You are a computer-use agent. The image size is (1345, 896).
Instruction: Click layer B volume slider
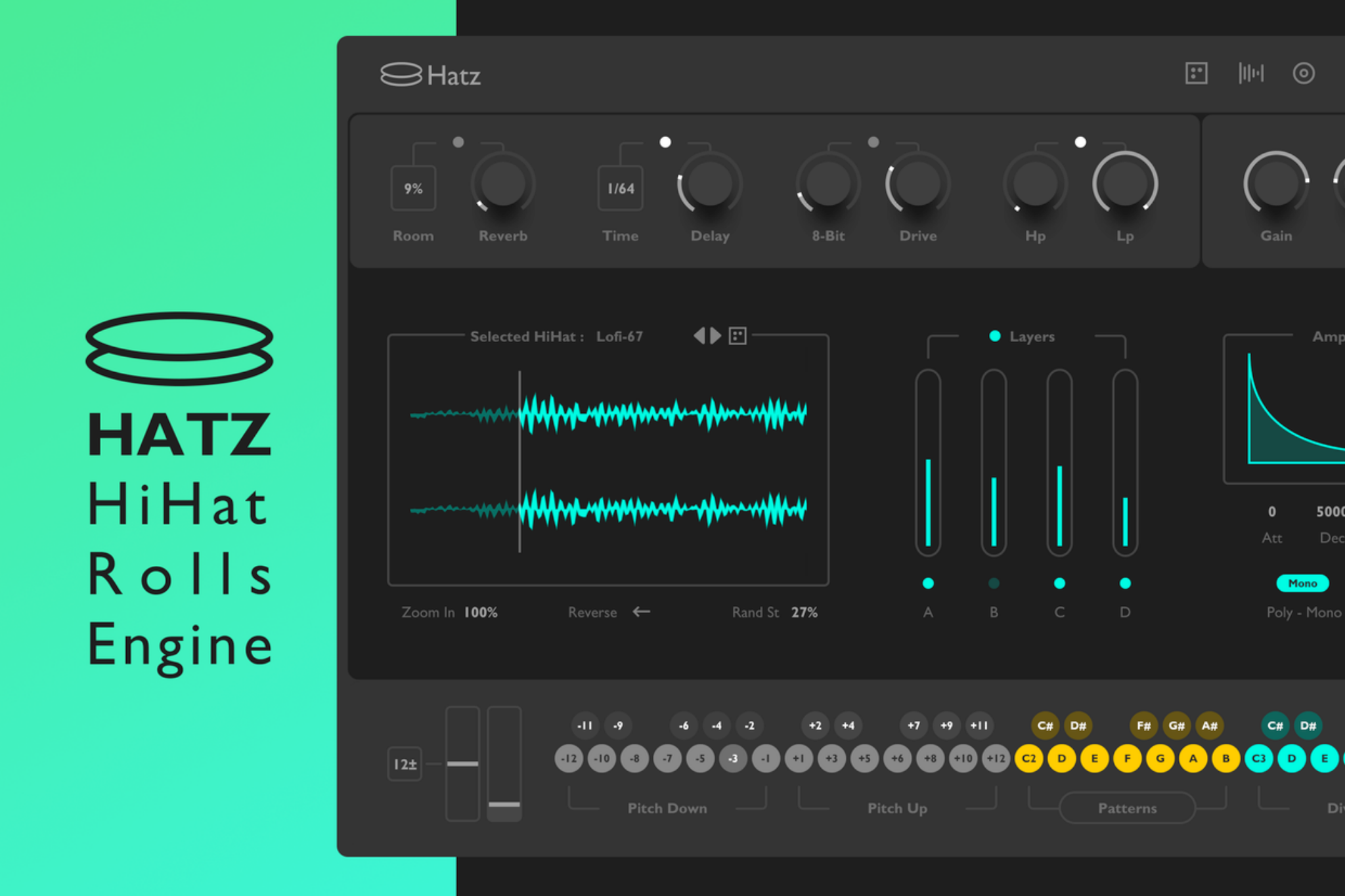(x=994, y=462)
